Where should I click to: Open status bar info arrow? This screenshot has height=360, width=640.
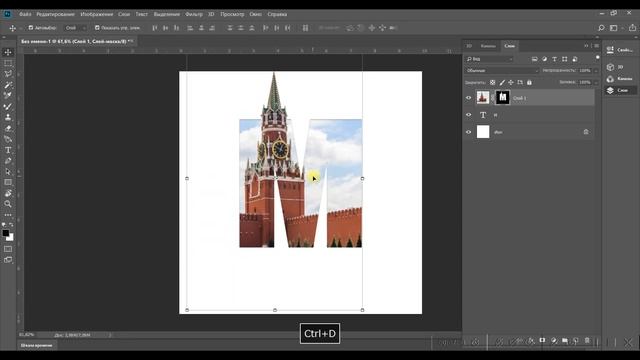click(x=110, y=335)
